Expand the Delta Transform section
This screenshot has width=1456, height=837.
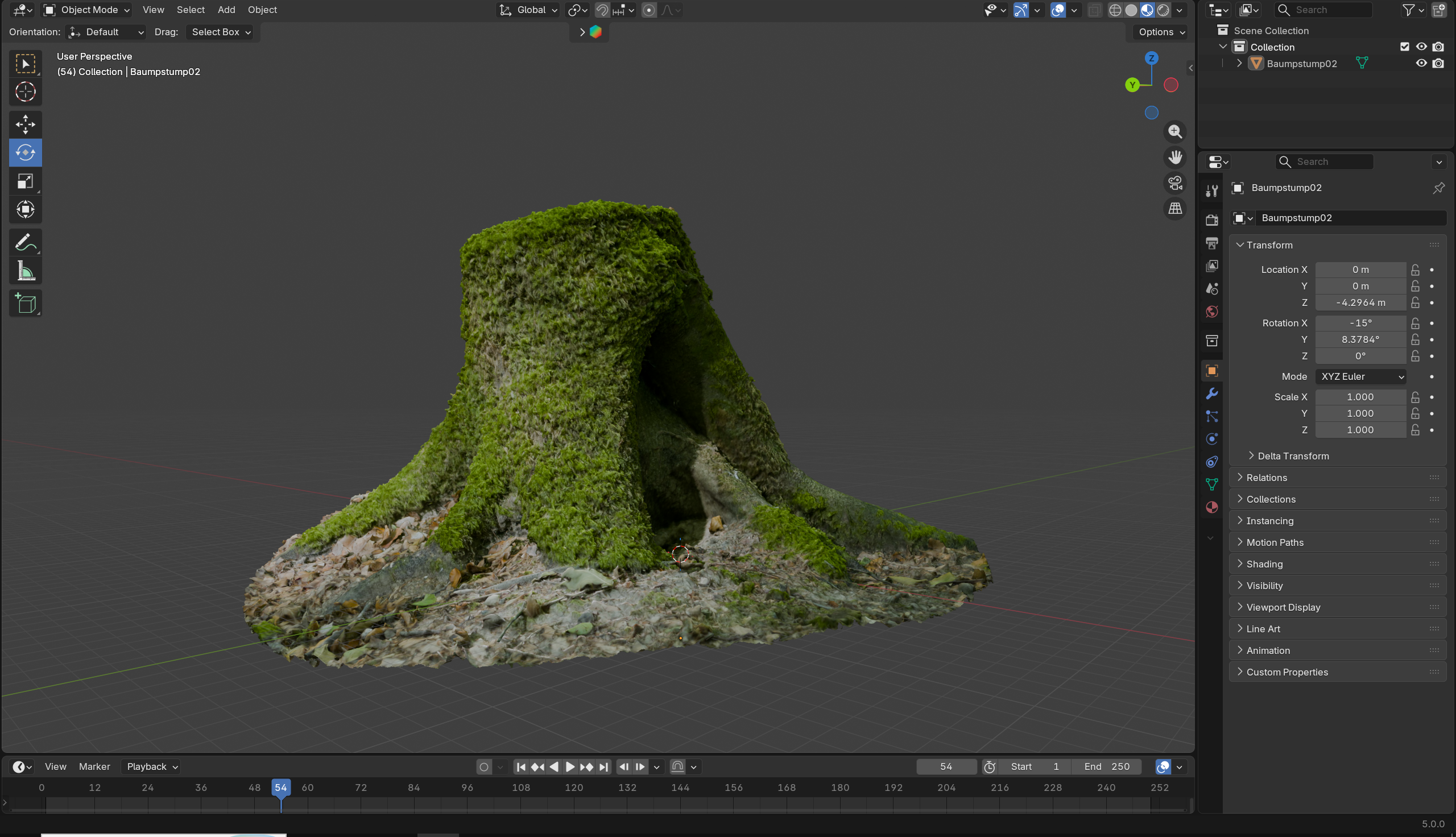coord(1292,456)
